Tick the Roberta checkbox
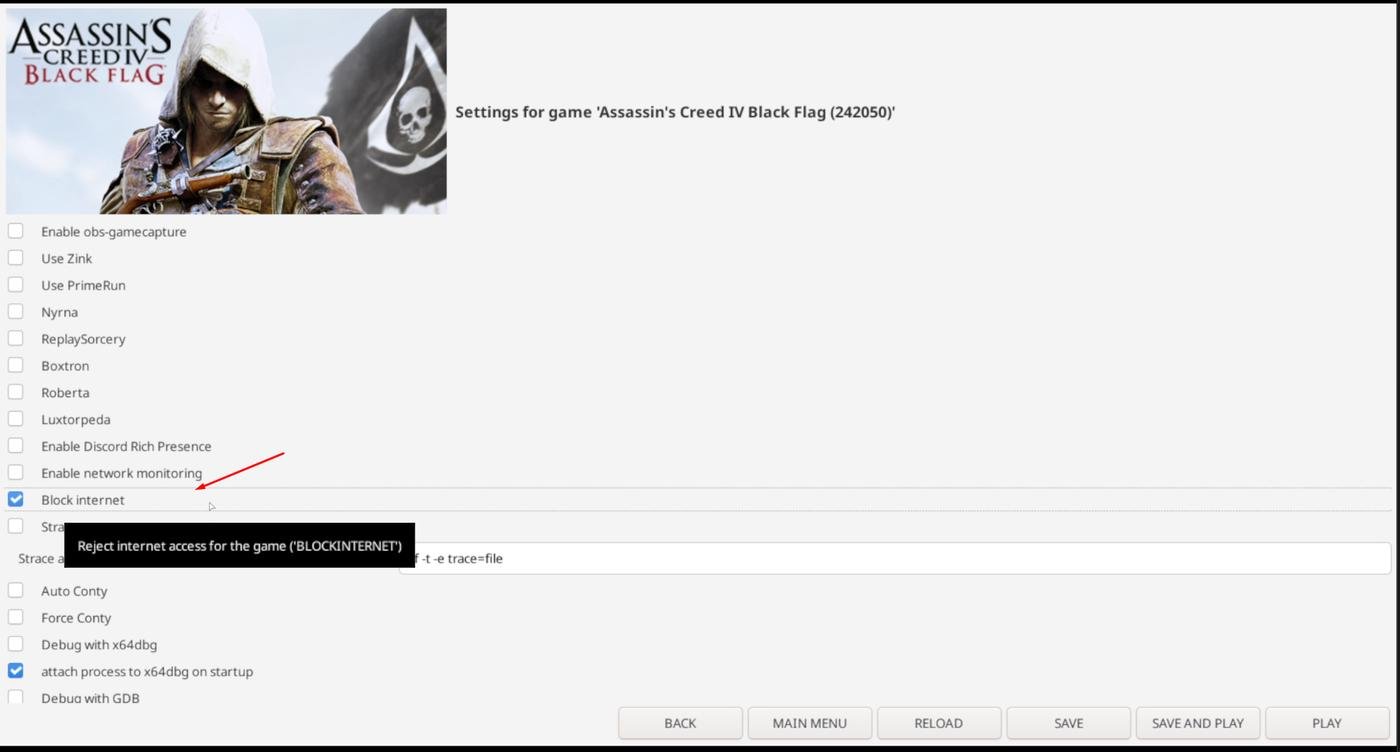This screenshot has height=752, width=1400. click(x=16, y=393)
